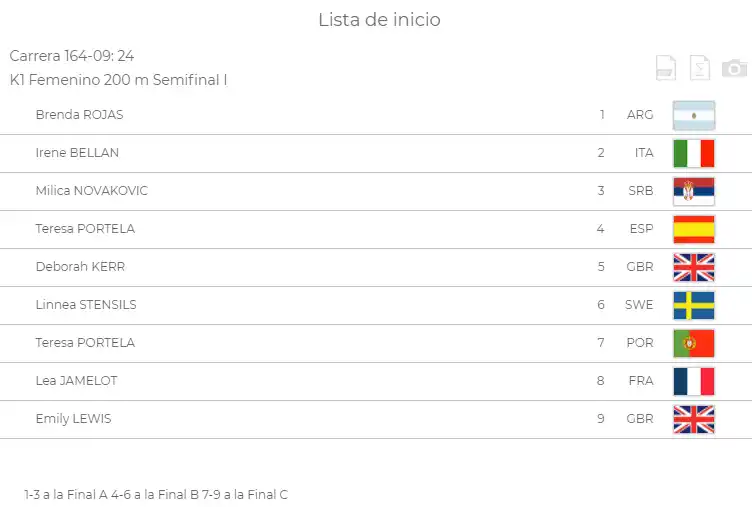
Task: Choose Linnea STENSILS from the start list
Action: point(85,305)
